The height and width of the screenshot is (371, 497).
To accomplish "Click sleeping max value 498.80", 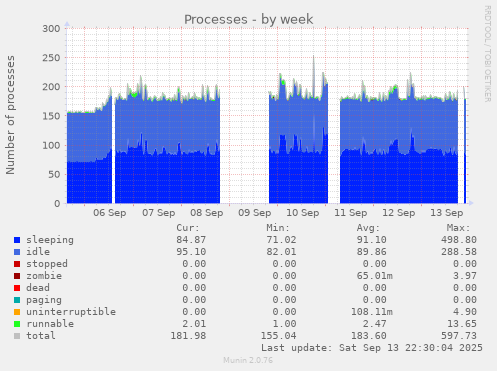I will [x=459, y=240].
